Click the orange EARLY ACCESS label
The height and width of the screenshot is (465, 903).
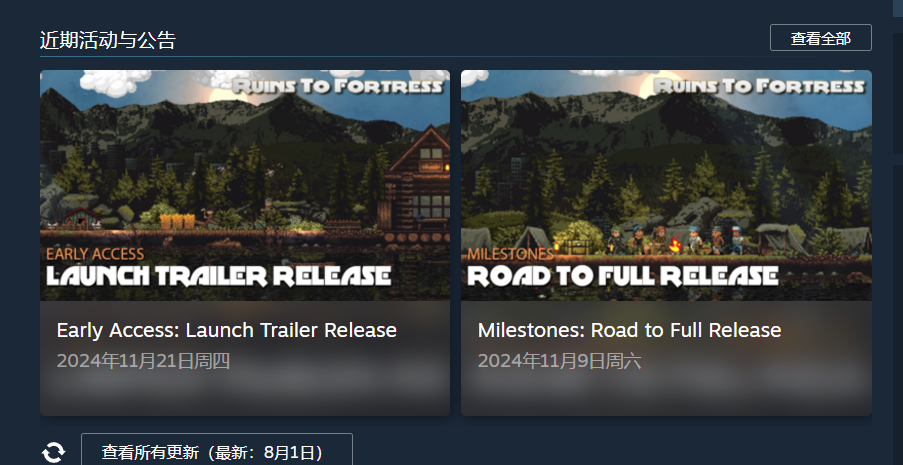click(95, 254)
